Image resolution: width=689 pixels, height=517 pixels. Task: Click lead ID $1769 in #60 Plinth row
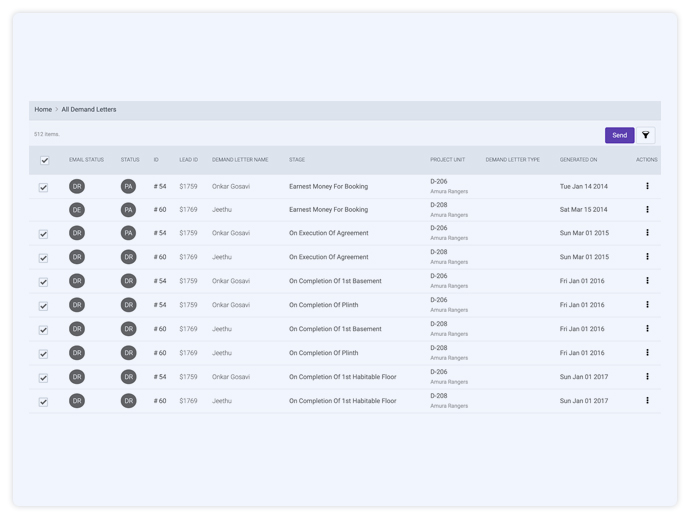pyautogui.click(x=188, y=353)
